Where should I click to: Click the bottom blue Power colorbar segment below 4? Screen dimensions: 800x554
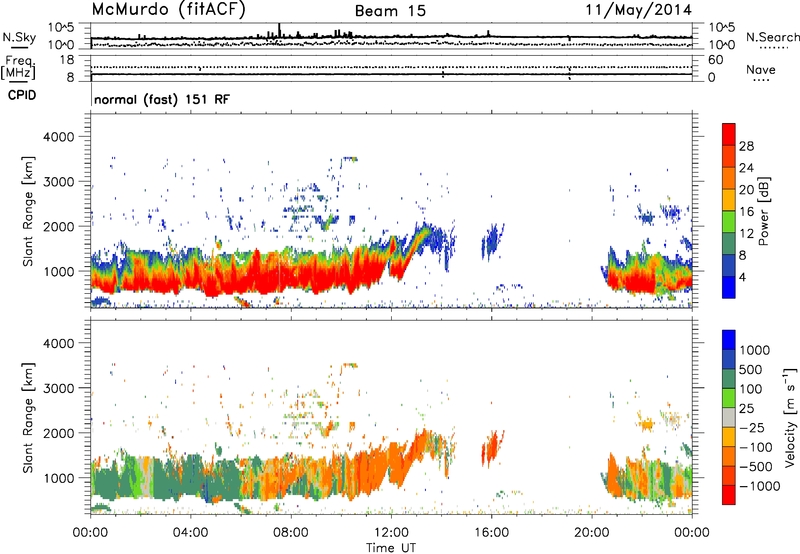pyautogui.click(x=729, y=287)
